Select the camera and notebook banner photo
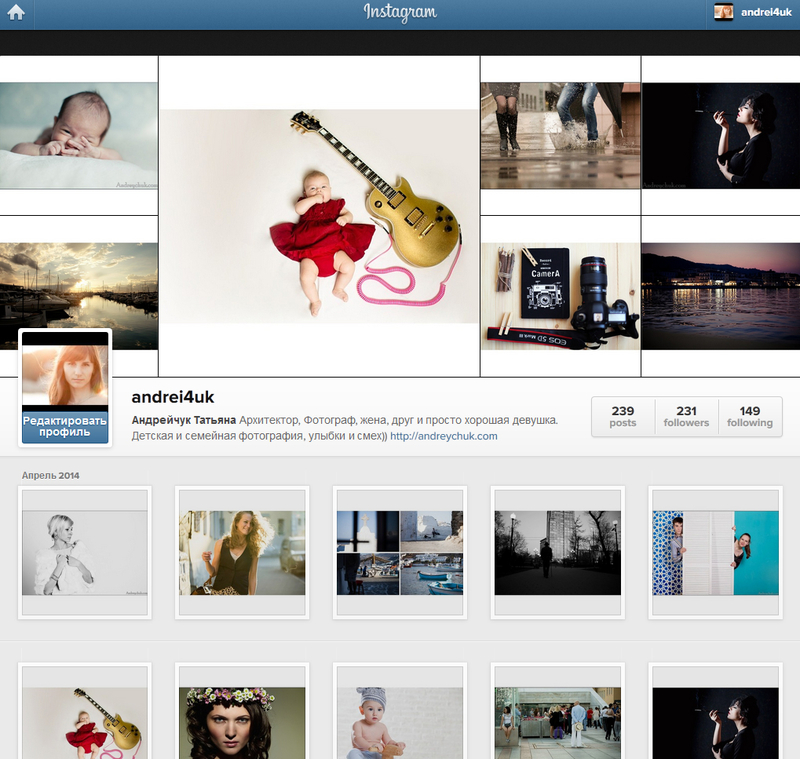 coord(560,296)
